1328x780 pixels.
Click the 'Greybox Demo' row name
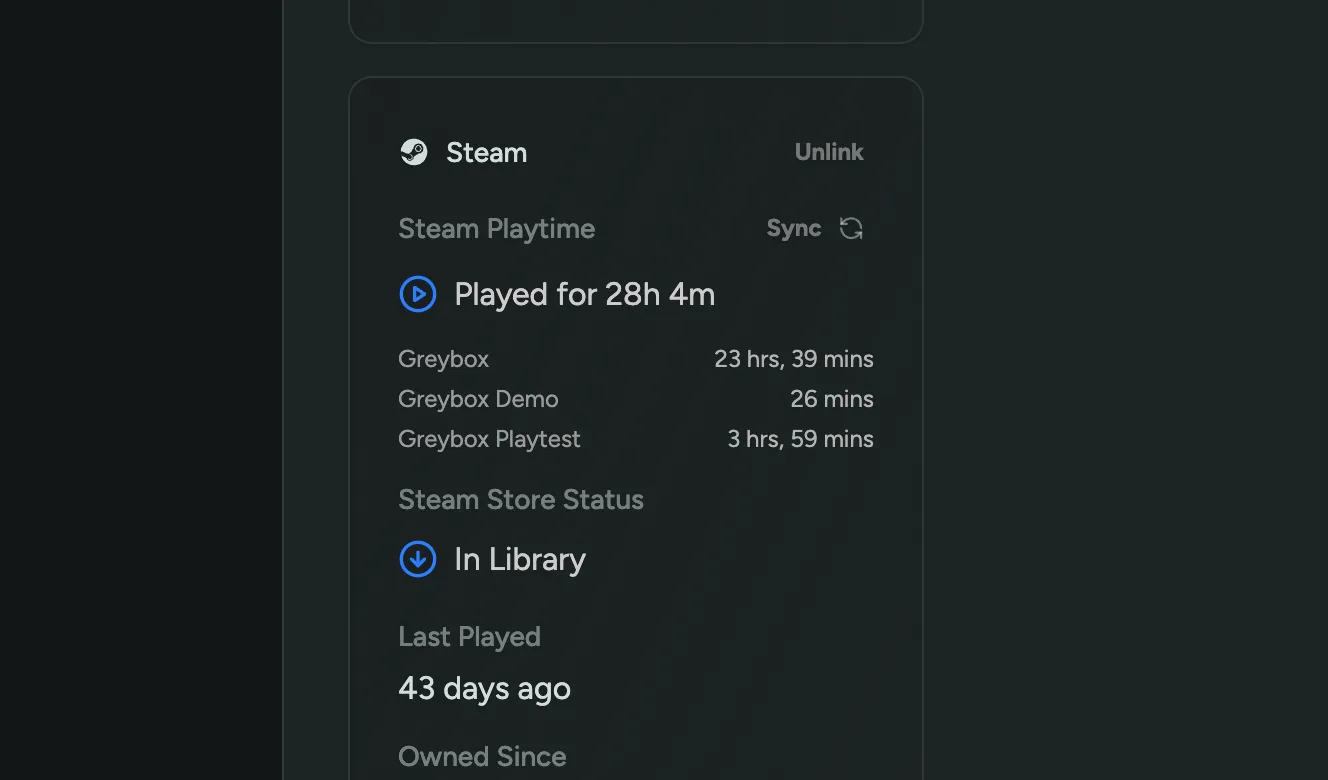point(478,399)
